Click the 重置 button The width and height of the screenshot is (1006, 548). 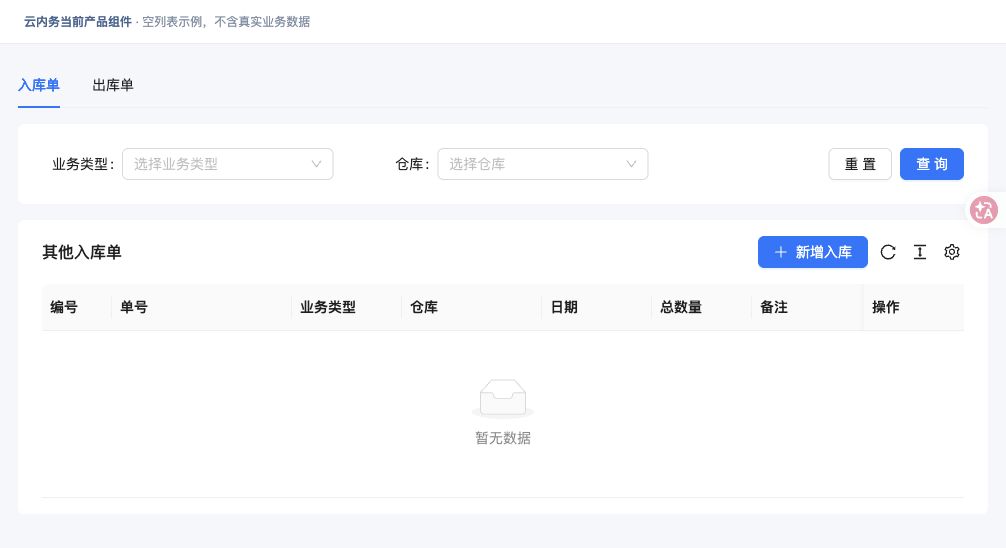click(860, 164)
